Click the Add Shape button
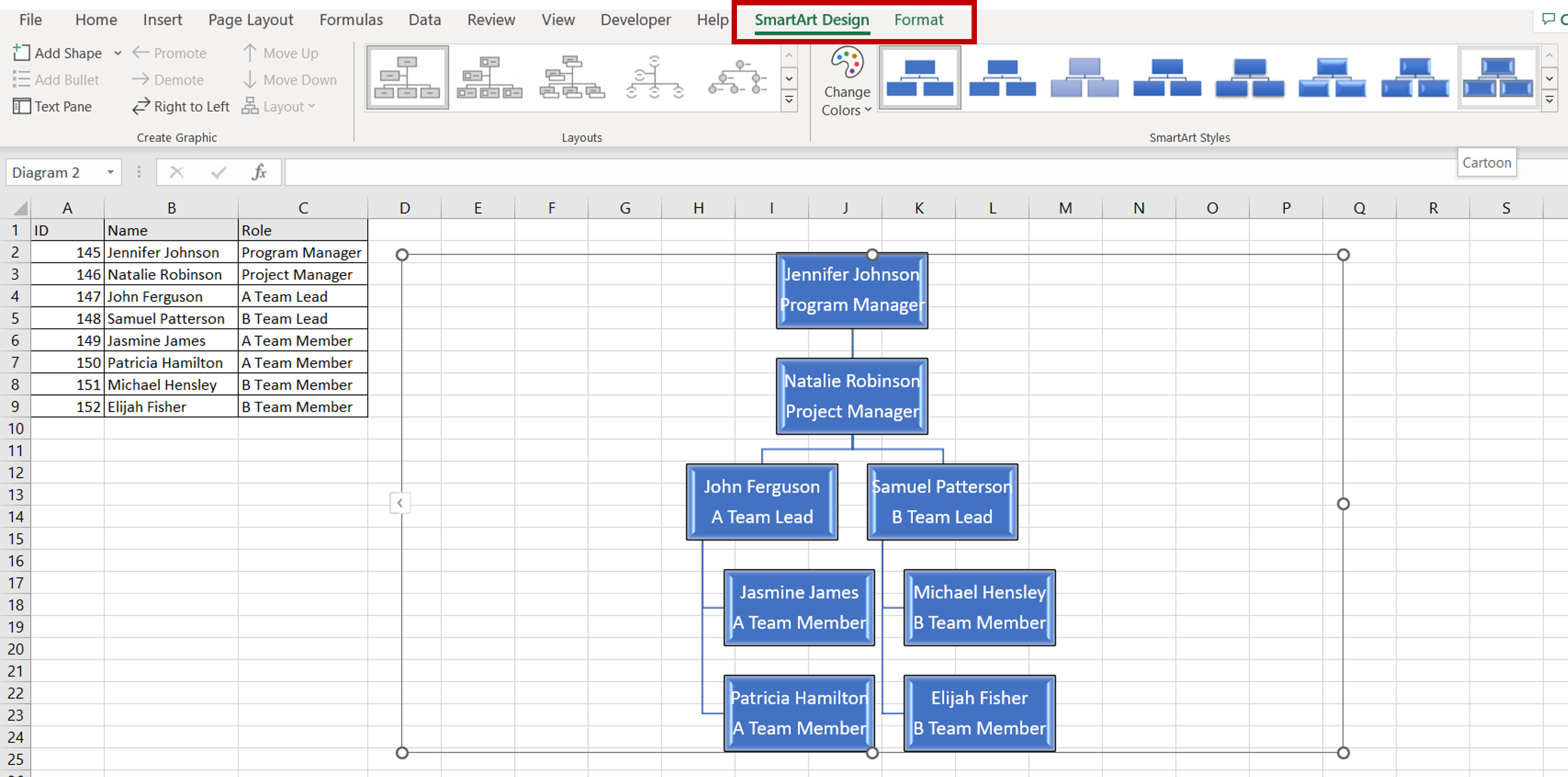This screenshot has width=1568, height=777. click(57, 53)
